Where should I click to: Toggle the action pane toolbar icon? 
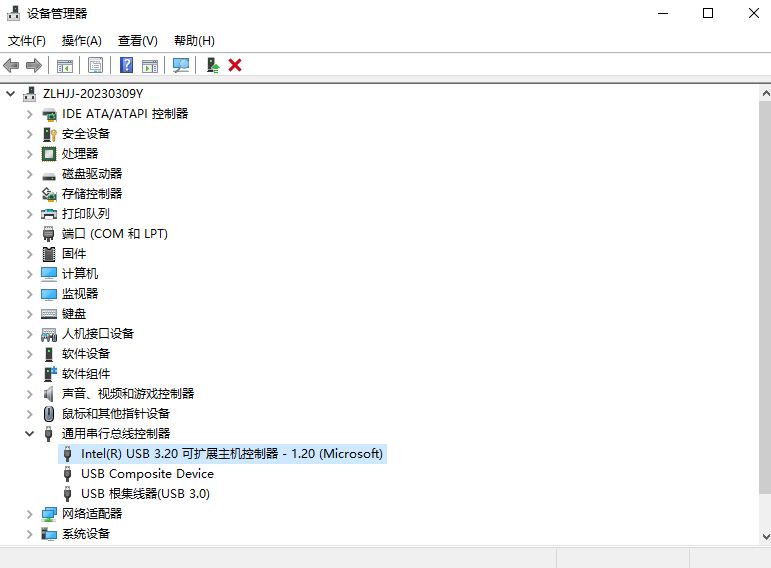tap(150, 65)
